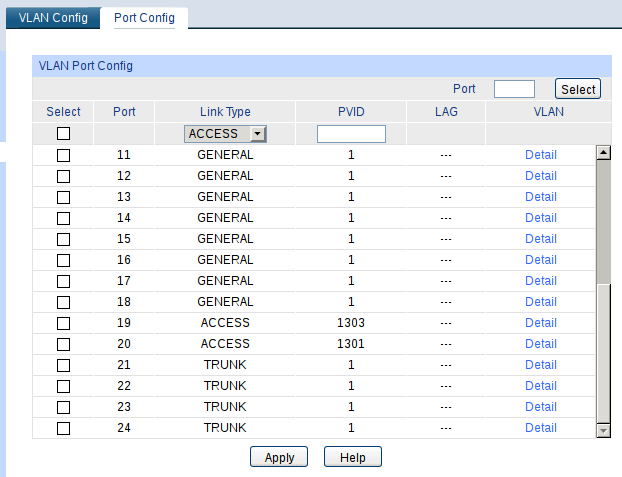Click the scrollbar up arrow
This screenshot has width=622, height=477.
click(603, 152)
